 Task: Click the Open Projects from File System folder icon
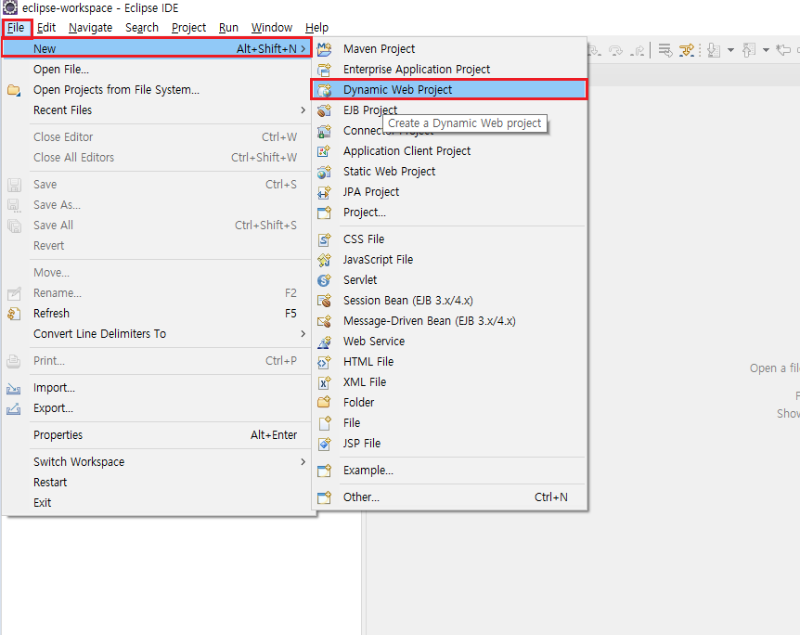(14, 90)
